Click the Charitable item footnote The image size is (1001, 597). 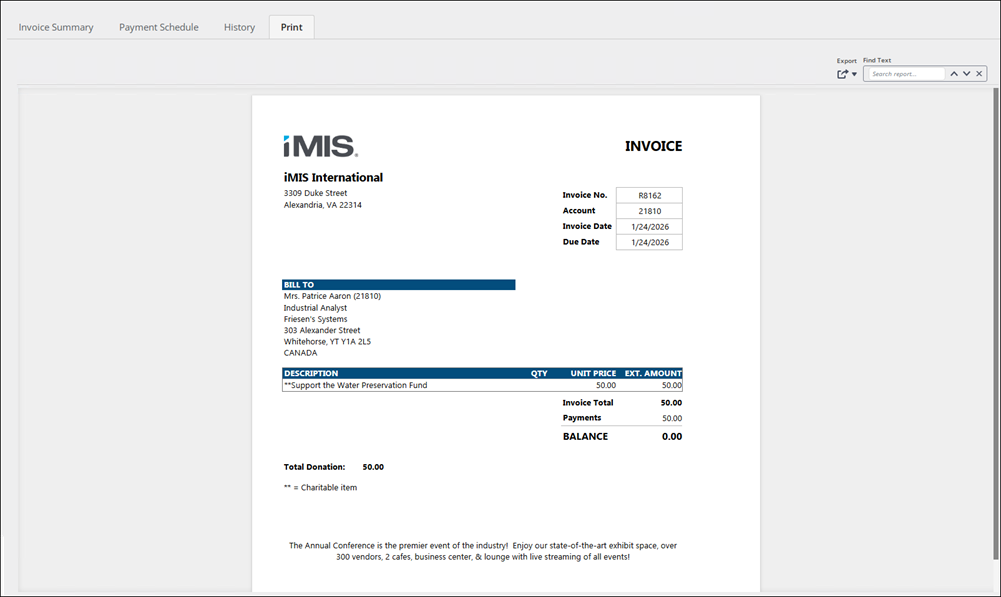click(320, 487)
